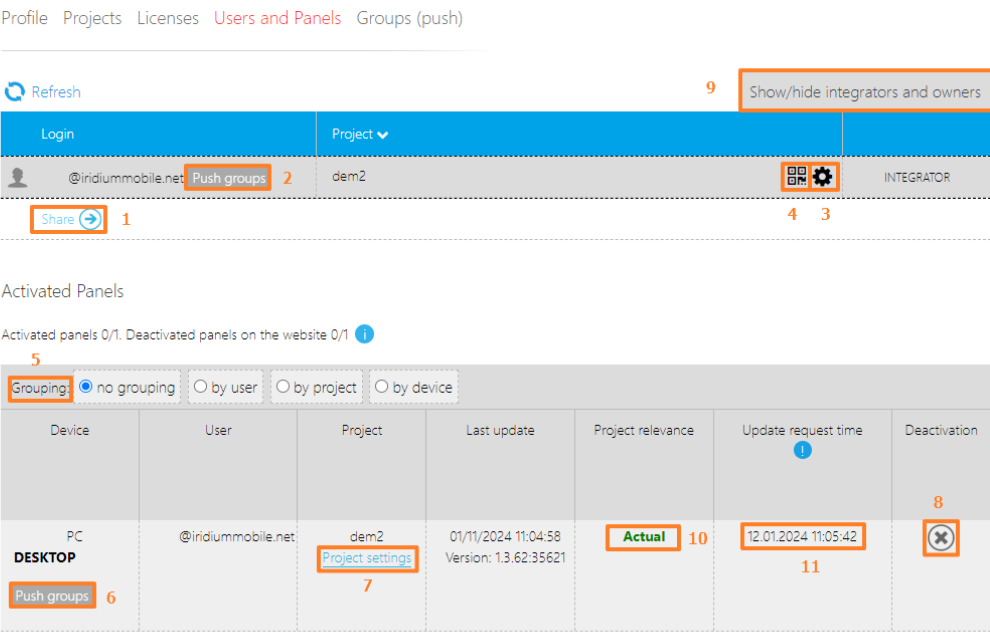Open the QR code icon for dem2
990x633 pixels.
[796, 177]
